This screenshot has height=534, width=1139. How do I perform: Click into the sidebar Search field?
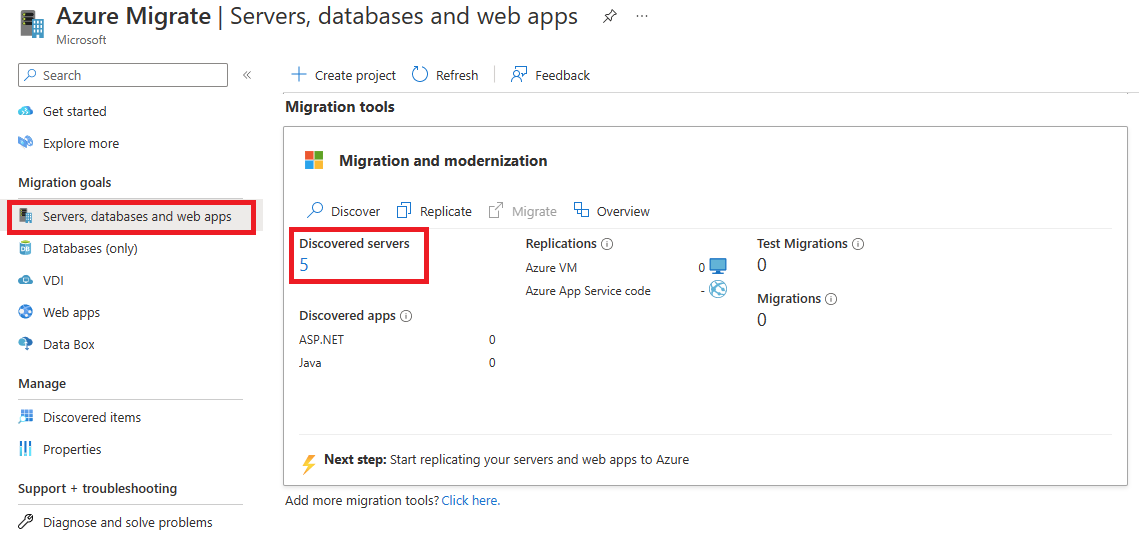[x=123, y=75]
